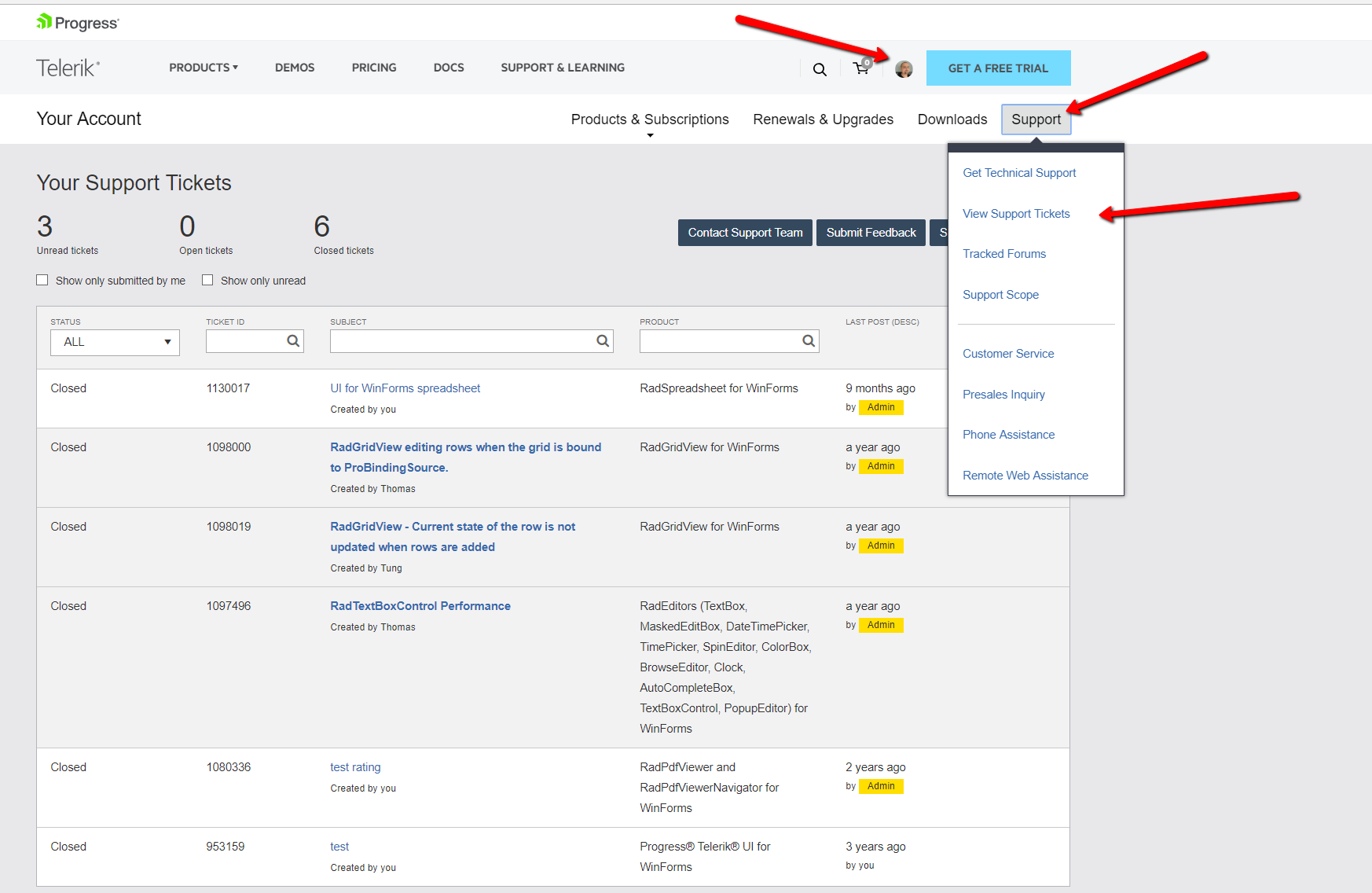Open the site search magnifier icon
Screen dimensions: 1372x893
coord(820,69)
